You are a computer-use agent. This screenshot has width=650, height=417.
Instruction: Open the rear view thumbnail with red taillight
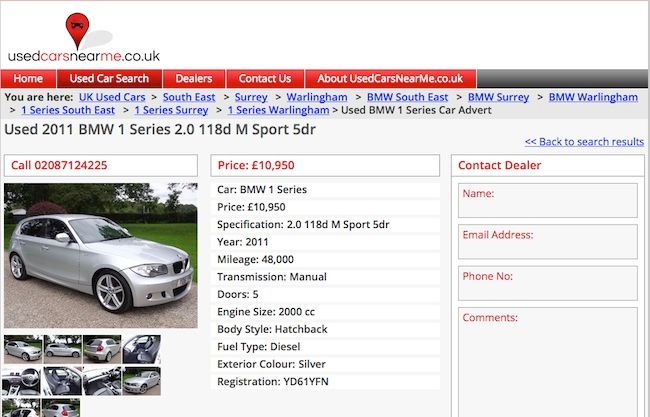(102, 349)
